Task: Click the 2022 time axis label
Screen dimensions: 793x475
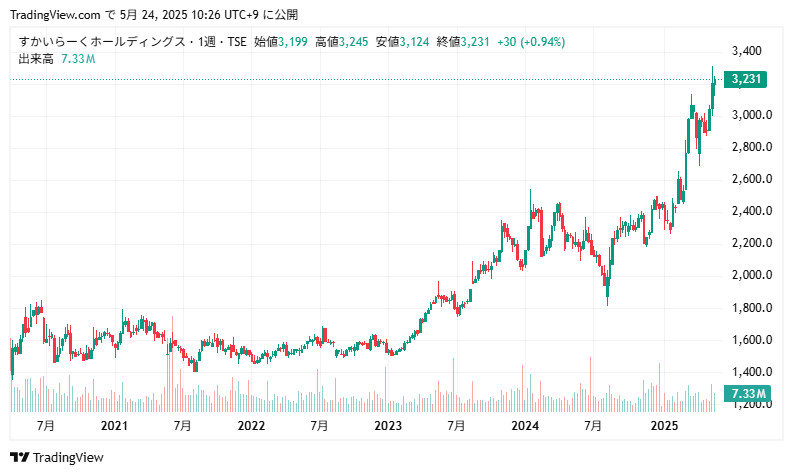Action: tap(251, 426)
